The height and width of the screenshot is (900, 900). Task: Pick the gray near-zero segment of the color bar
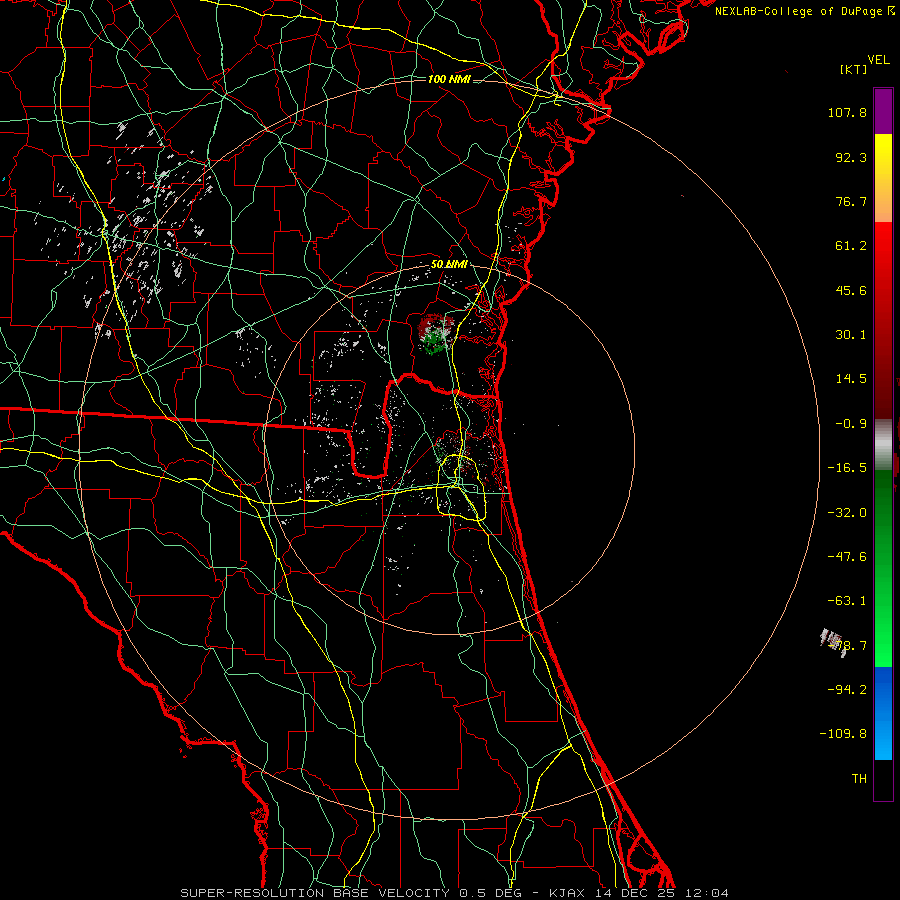coord(883,444)
